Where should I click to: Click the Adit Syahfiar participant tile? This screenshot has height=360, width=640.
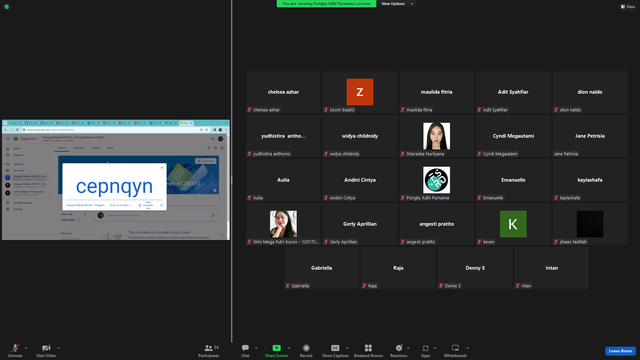coord(513,92)
